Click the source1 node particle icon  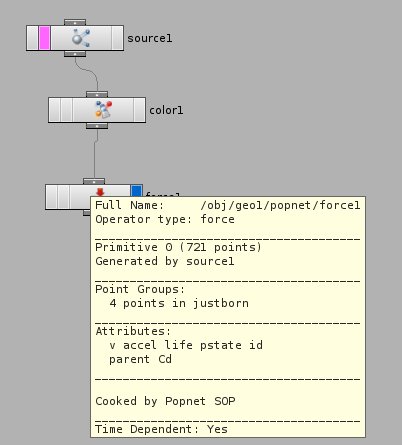click(x=81, y=38)
